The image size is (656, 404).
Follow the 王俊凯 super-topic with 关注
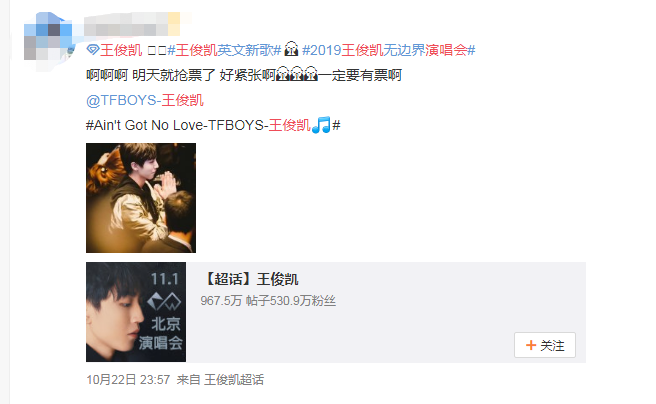pos(545,345)
